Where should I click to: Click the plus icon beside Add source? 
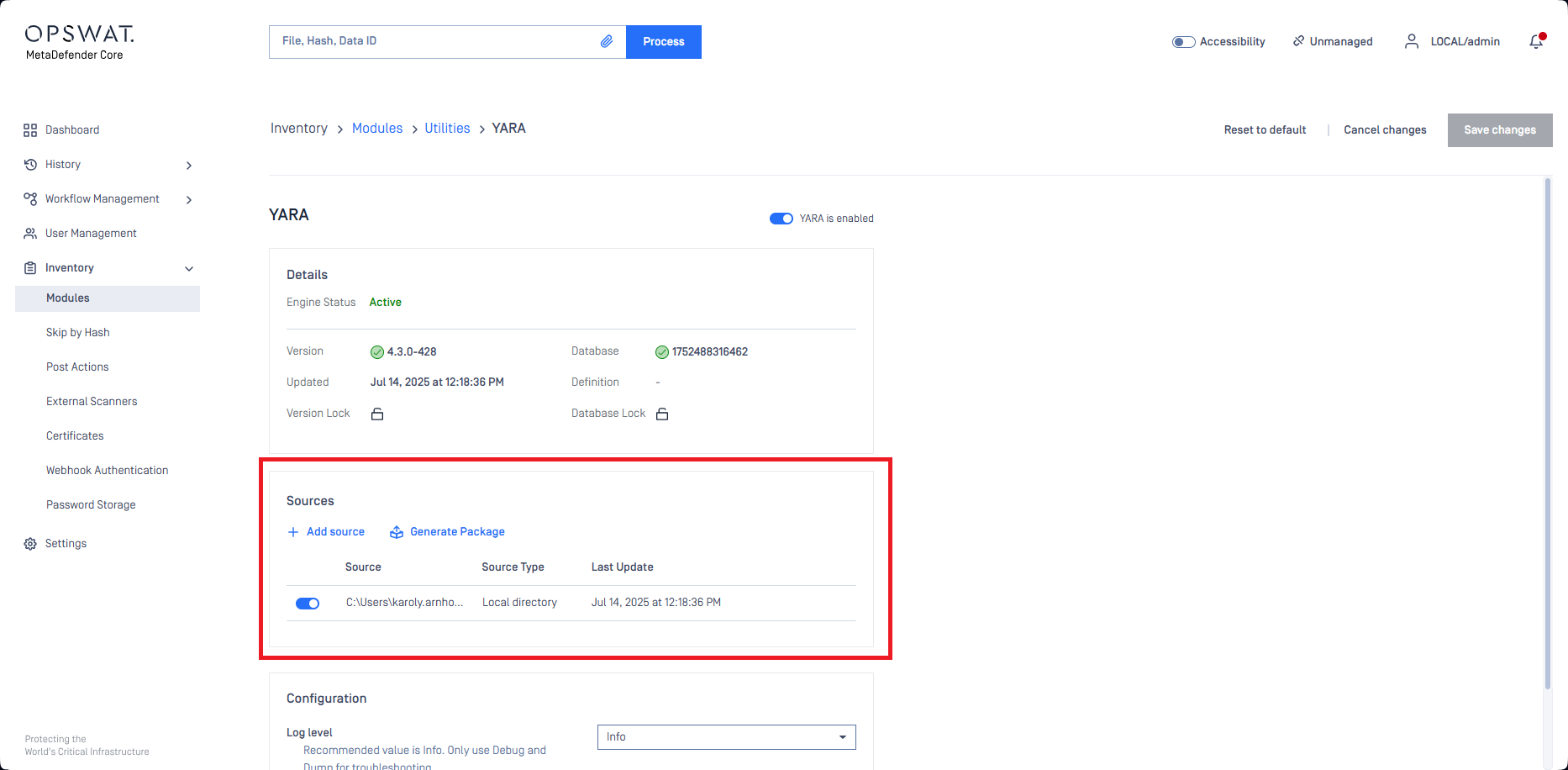point(293,532)
